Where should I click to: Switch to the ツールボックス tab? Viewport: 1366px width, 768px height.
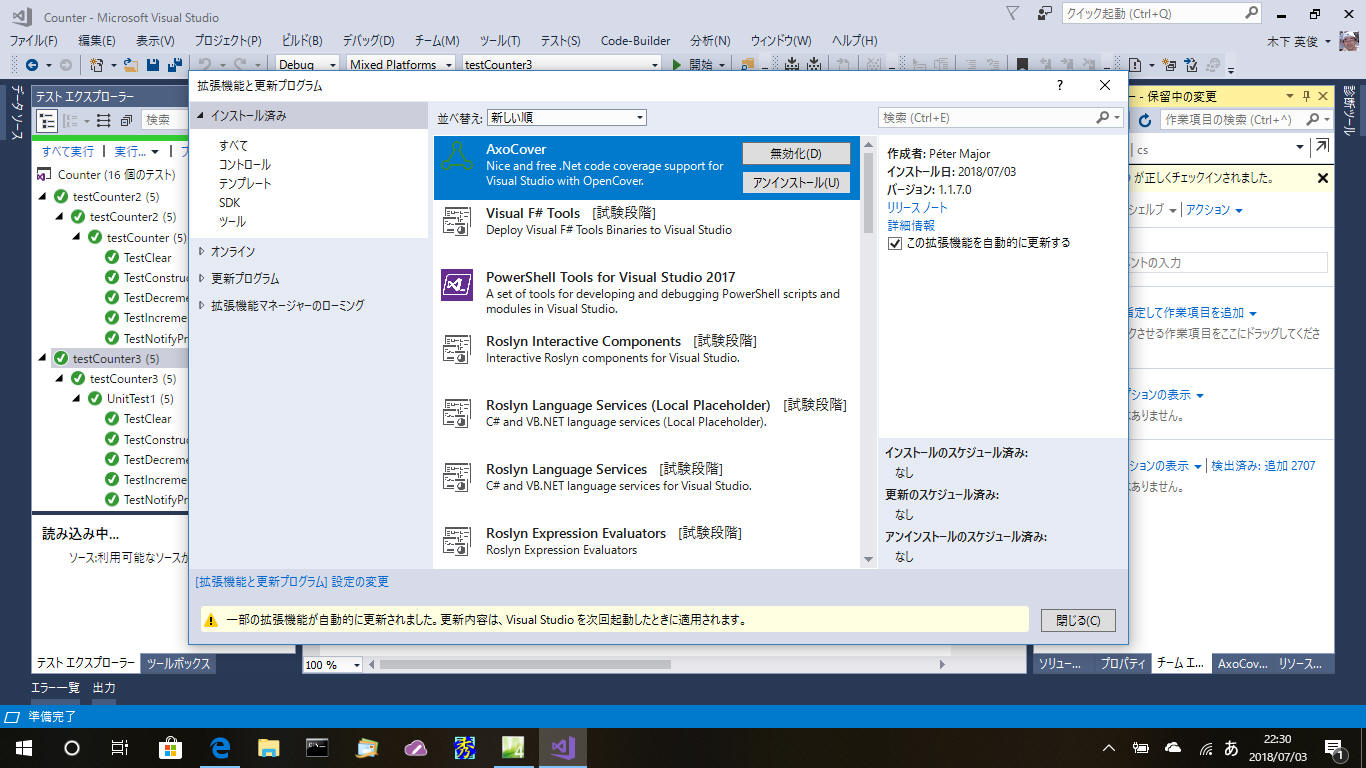point(178,664)
